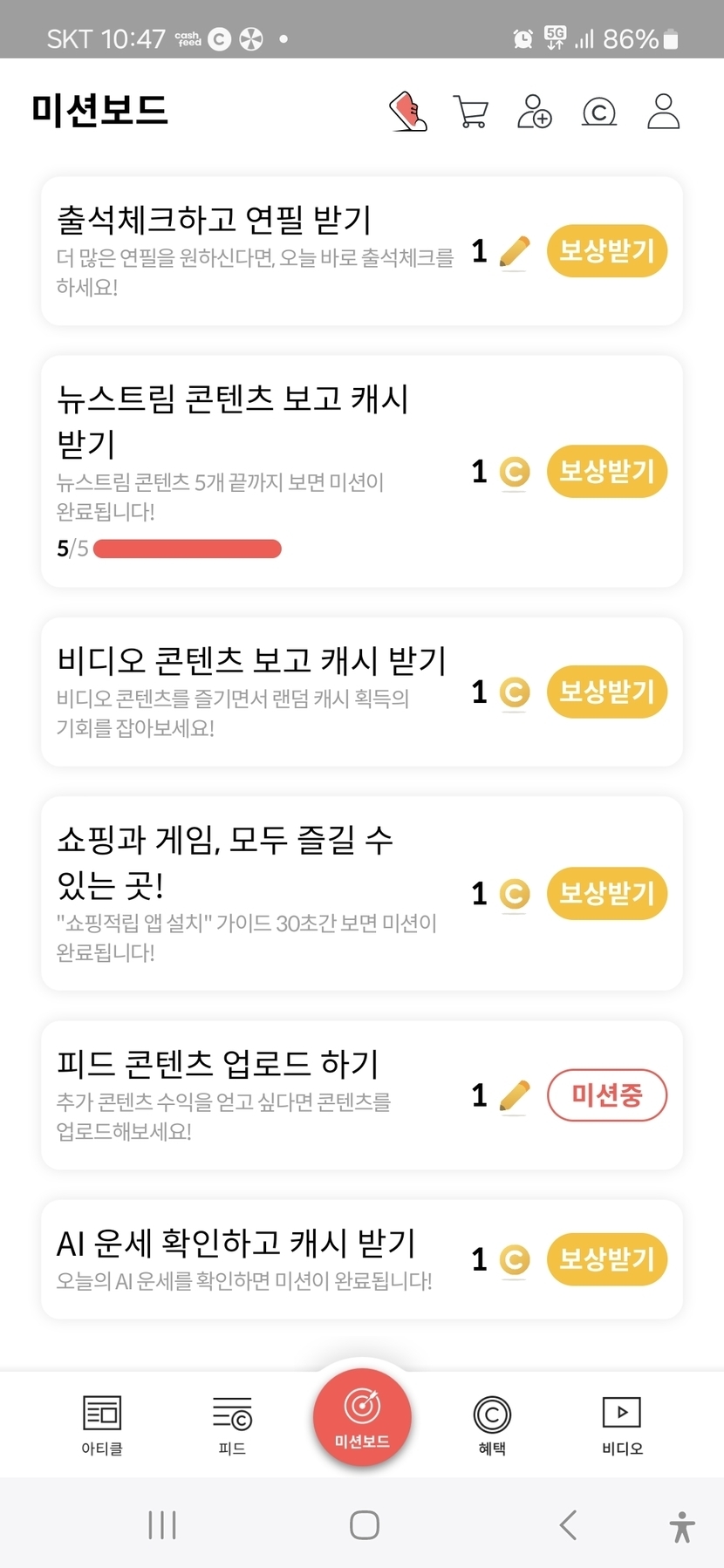Claim reward for 출석체크하고 연필 받기
724x1568 pixels.
[606, 252]
